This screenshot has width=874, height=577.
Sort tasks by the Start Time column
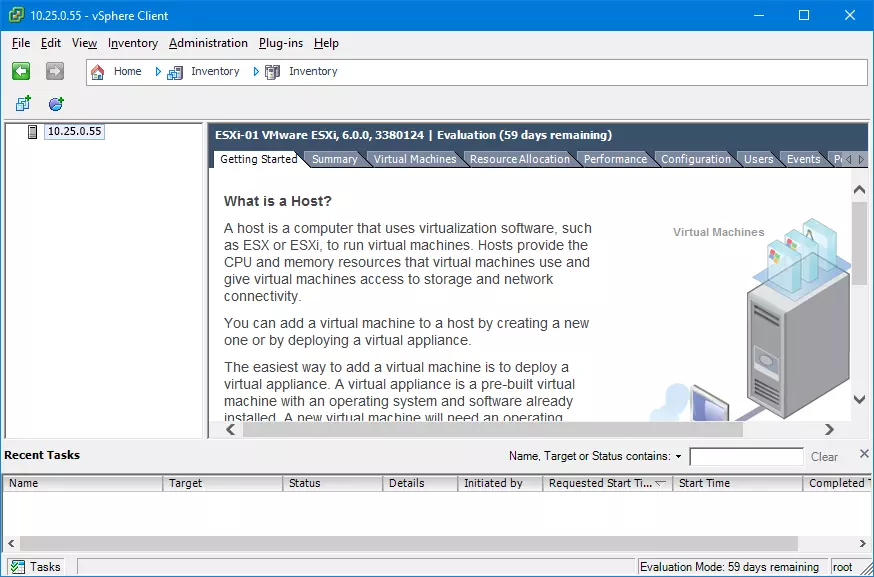pos(738,483)
